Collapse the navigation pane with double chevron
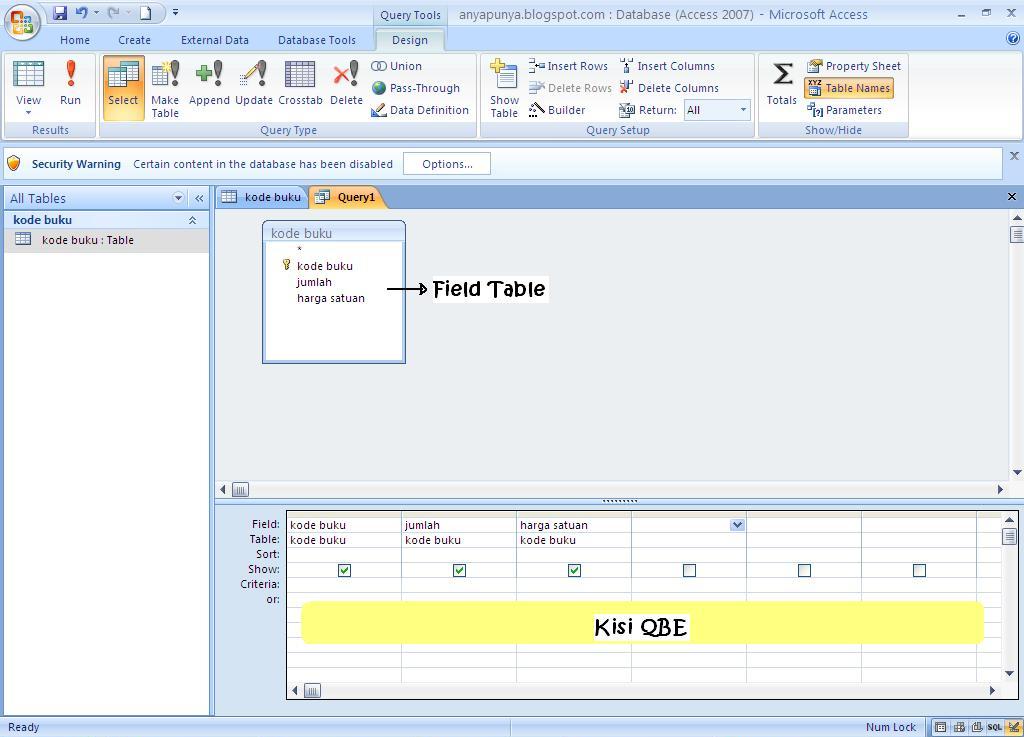 (199, 198)
